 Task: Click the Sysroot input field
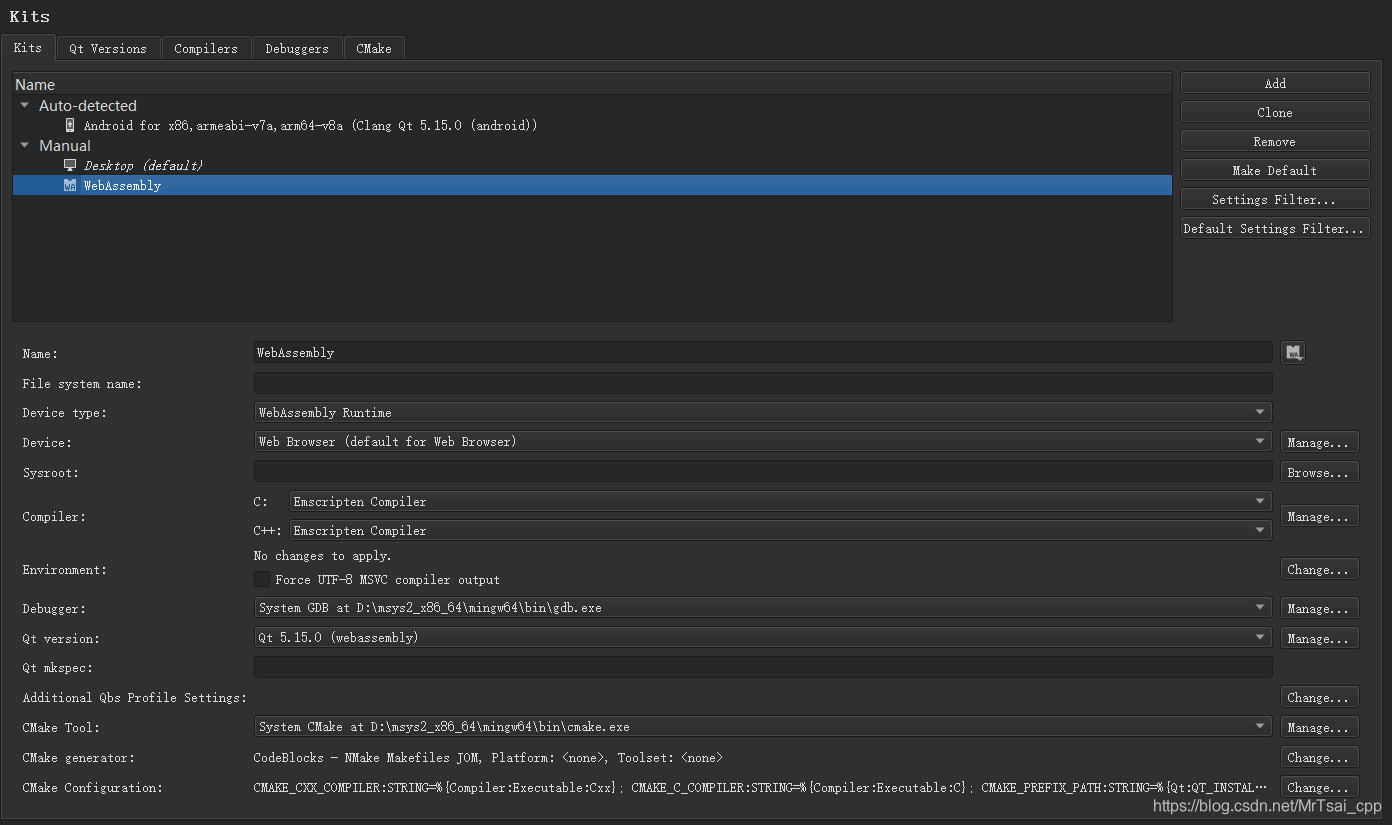coord(763,471)
